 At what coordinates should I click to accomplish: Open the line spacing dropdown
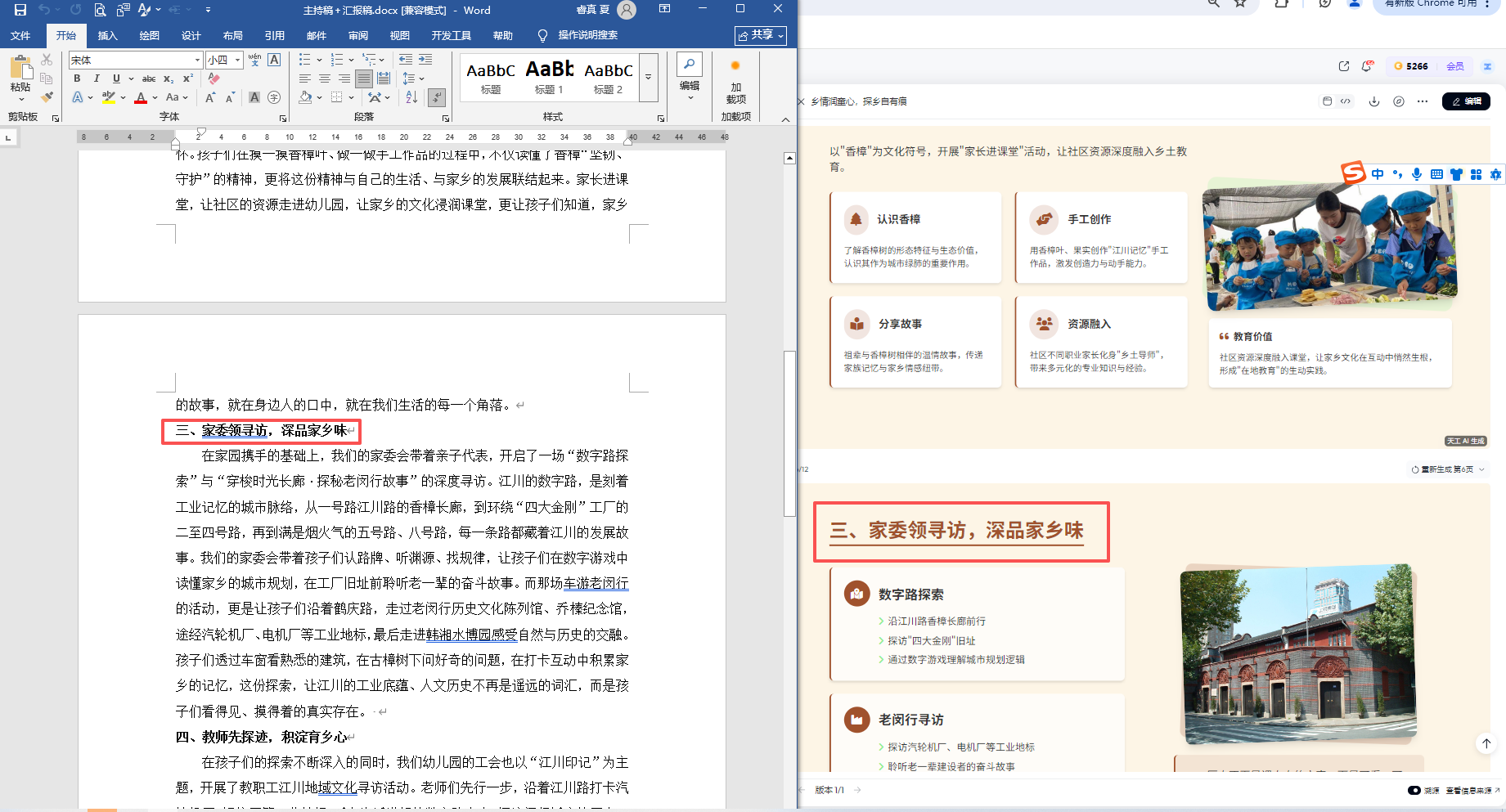click(413, 79)
